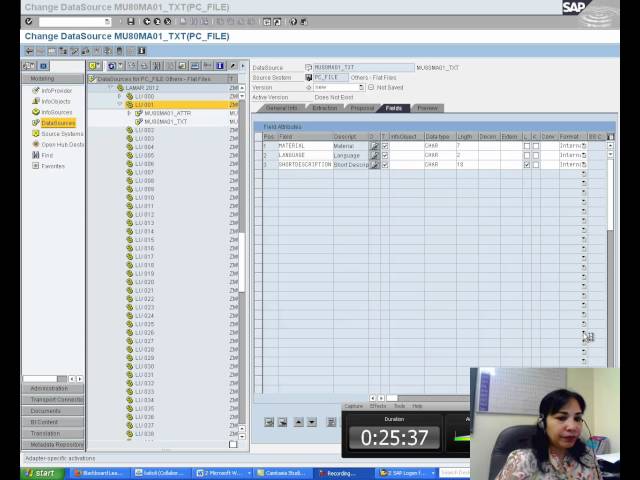Toggle the Transfer checkbox for the SHORTDESCRIPTION field
The width and height of the screenshot is (640, 480).
(x=385, y=164)
